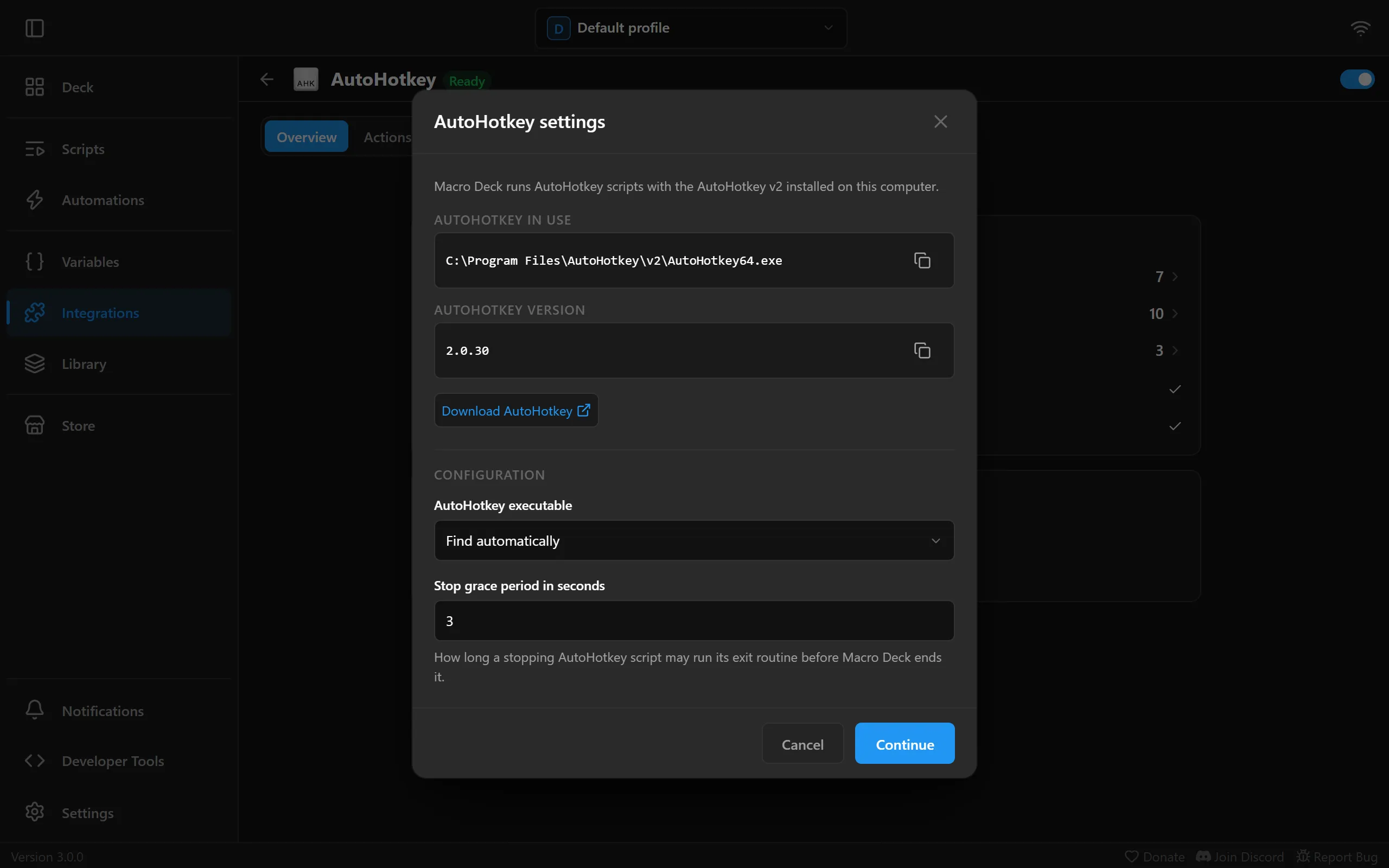This screenshot has width=1389, height=868.
Task: Click the stop grace period field
Action: [x=694, y=621]
